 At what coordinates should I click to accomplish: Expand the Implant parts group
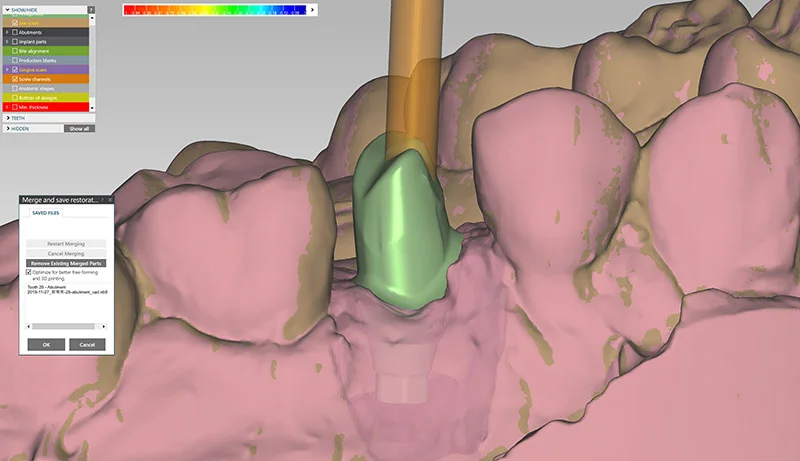coord(7,41)
